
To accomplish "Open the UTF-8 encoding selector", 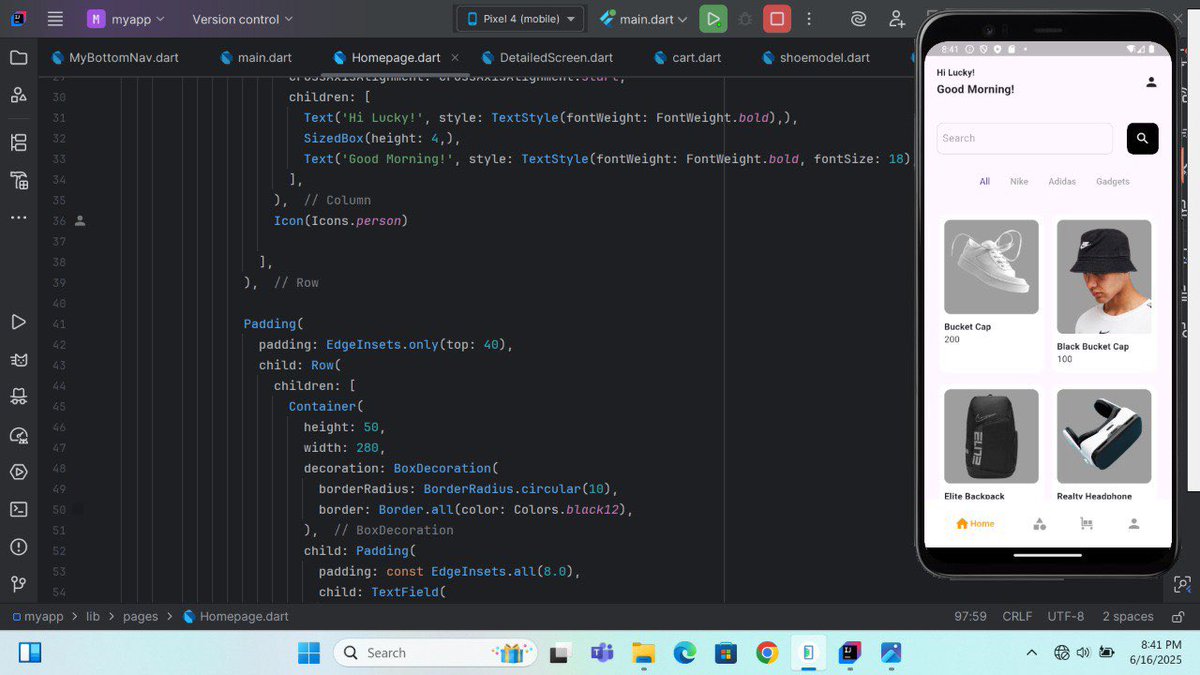I will point(1066,616).
